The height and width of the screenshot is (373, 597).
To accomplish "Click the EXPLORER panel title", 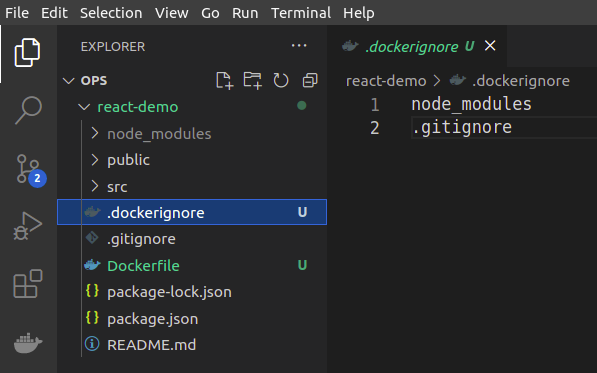I will [113, 46].
